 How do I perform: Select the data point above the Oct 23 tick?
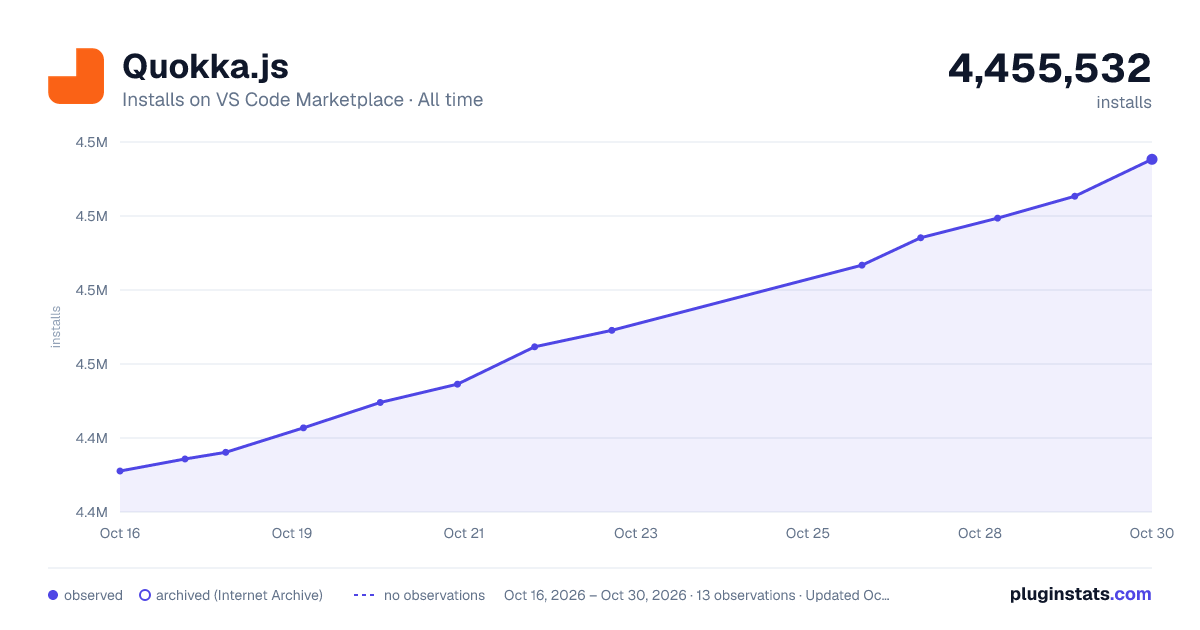coord(612,330)
